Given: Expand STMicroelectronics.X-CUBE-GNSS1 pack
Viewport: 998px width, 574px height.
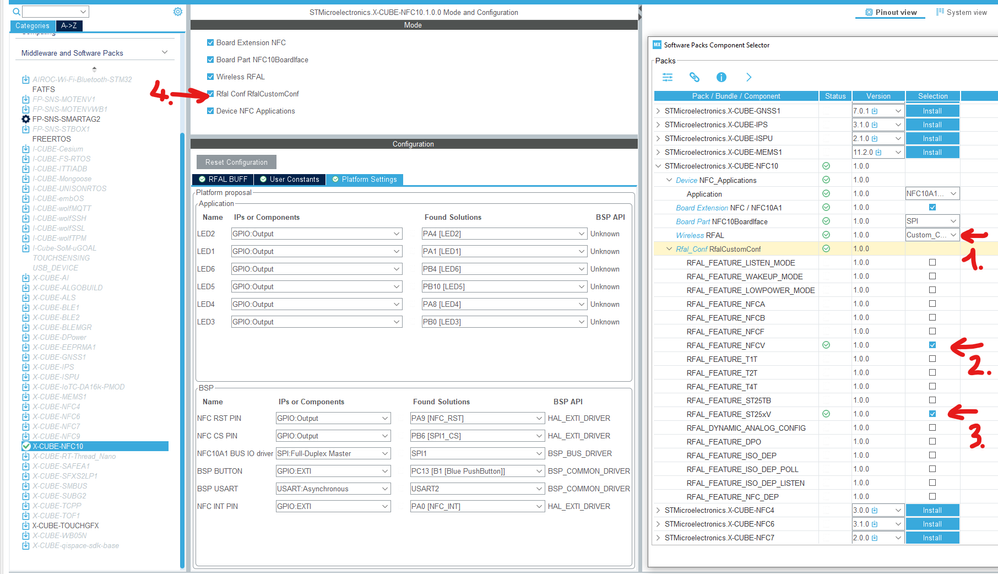Looking at the screenshot, I should [x=658, y=111].
